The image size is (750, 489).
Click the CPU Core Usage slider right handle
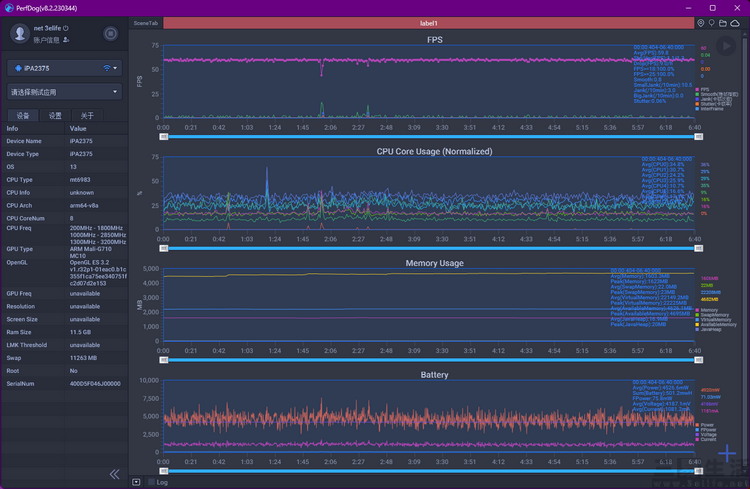point(699,248)
